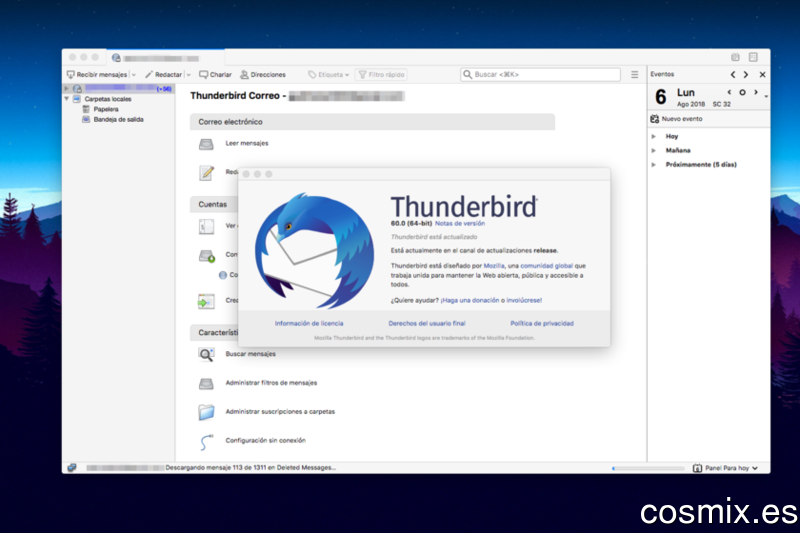Click the configure account icon with green plus
800x533 pixels.
pos(207,256)
